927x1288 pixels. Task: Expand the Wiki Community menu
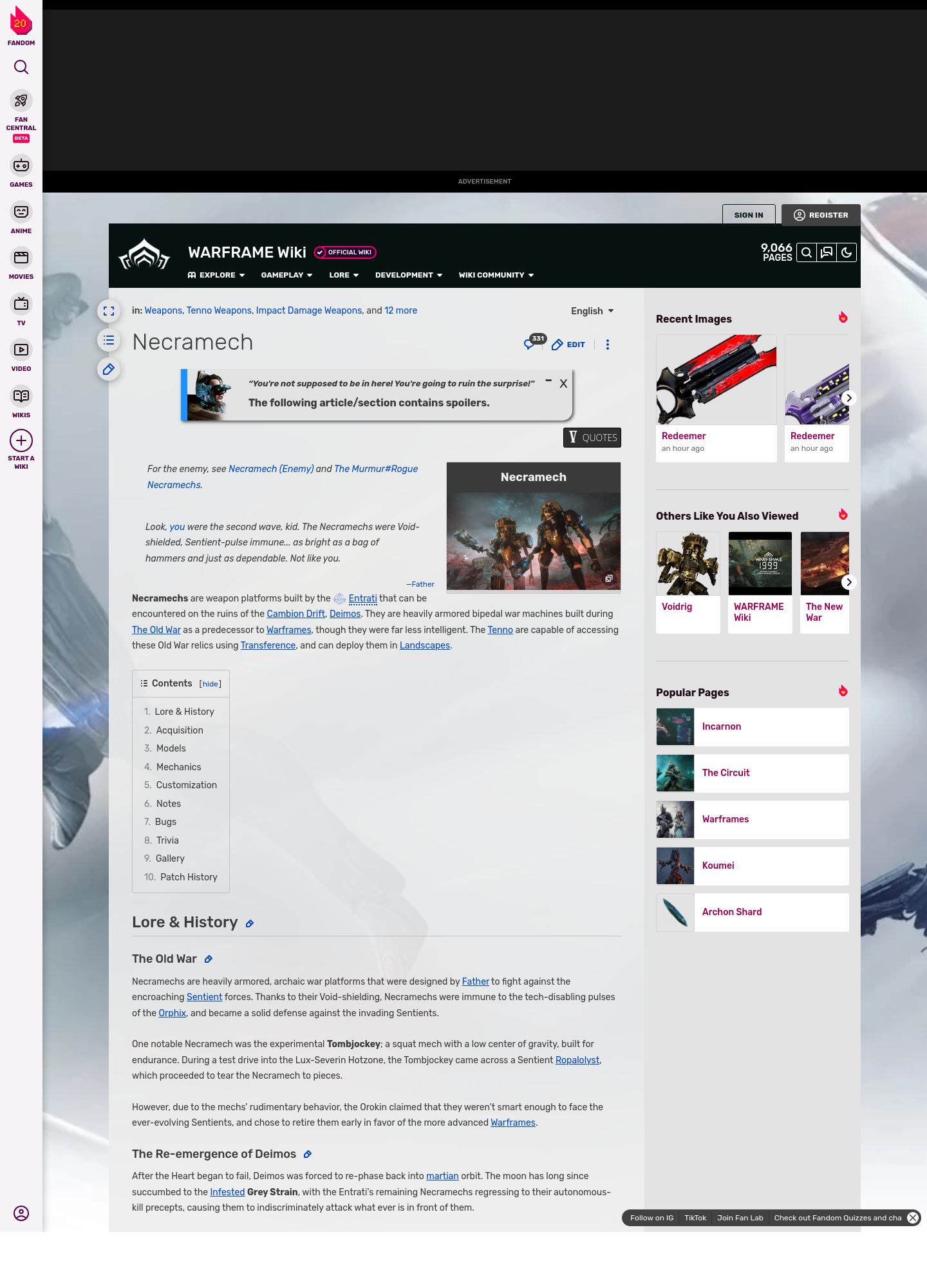pyautogui.click(x=496, y=275)
